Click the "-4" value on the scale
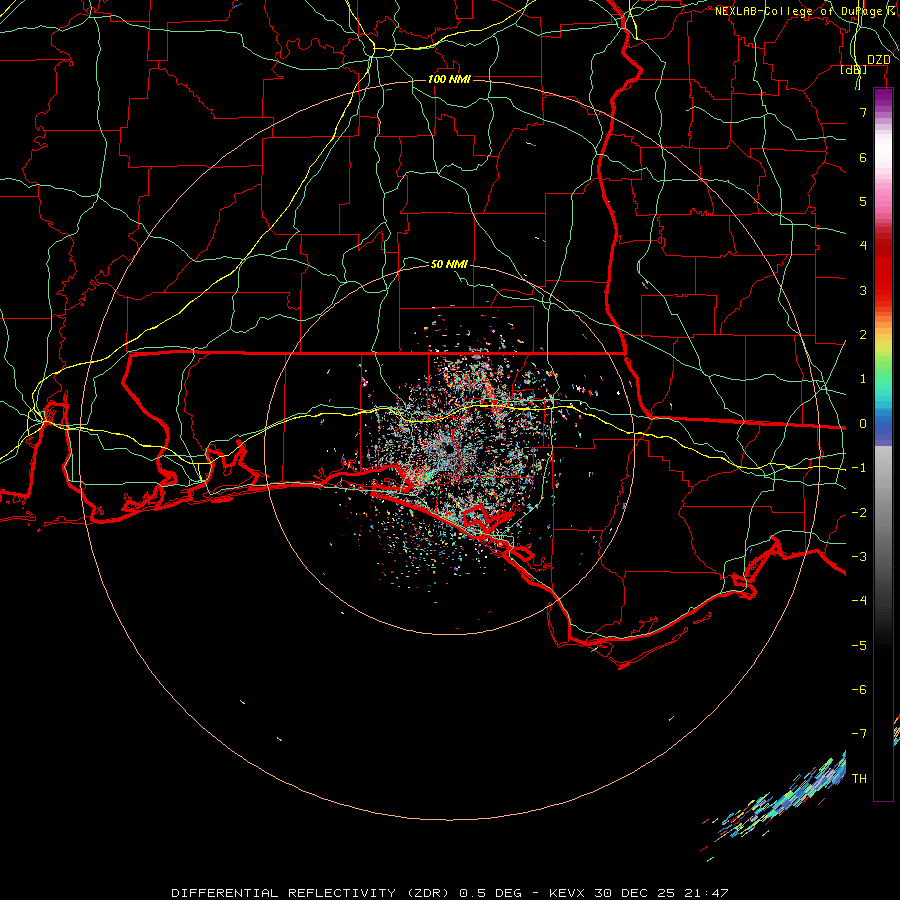This screenshot has height=900, width=900. coord(859,600)
